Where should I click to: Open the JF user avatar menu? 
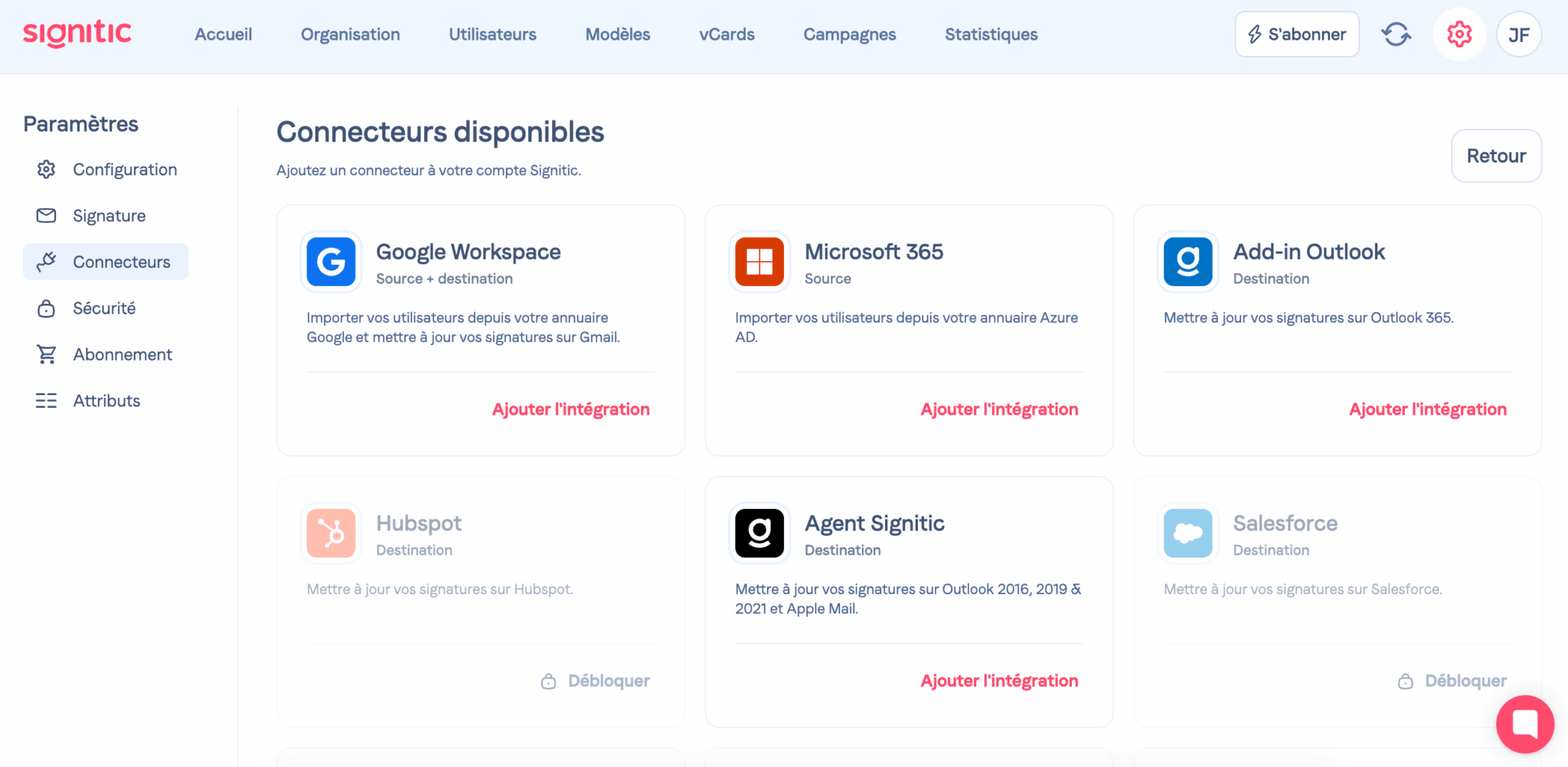(1518, 34)
